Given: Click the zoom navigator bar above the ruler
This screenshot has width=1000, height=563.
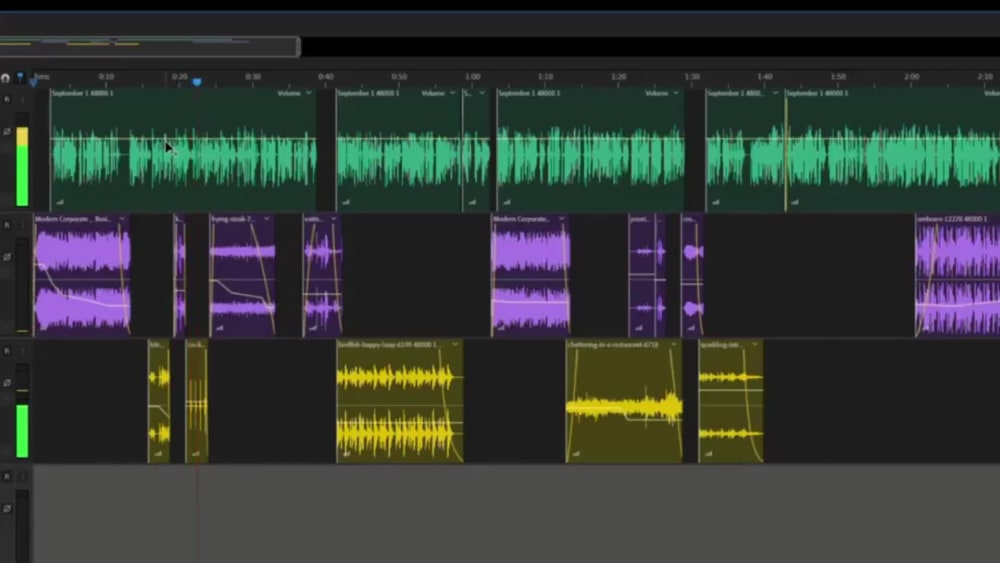Looking at the screenshot, I should tap(150, 47).
